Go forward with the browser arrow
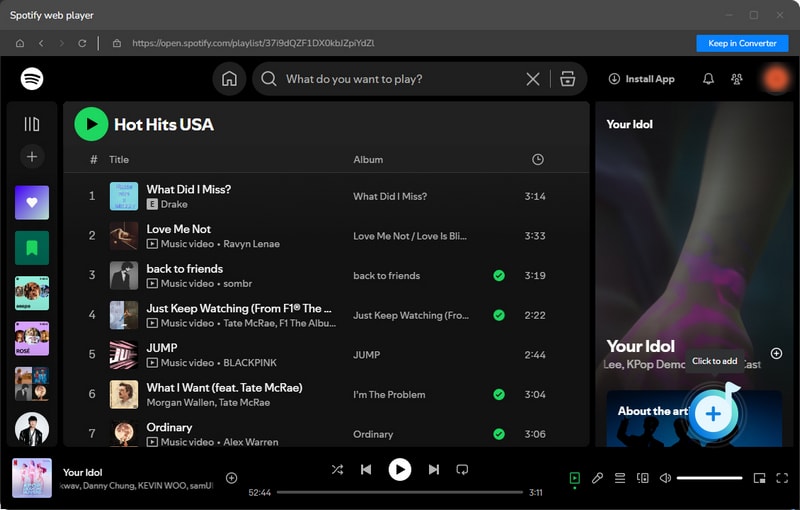The width and height of the screenshot is (800, 510). click(62, 43)
